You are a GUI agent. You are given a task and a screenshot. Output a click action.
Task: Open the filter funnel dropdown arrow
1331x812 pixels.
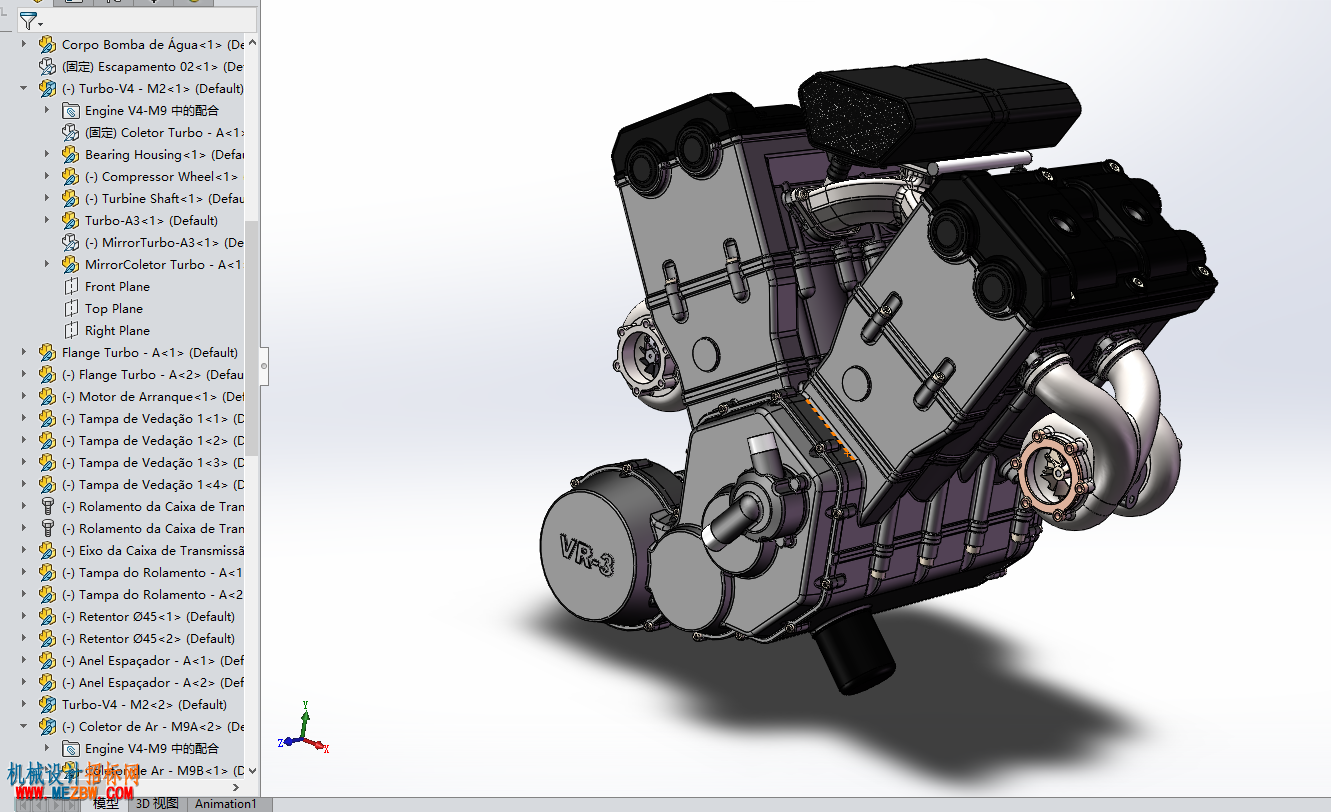coord(40,24)
